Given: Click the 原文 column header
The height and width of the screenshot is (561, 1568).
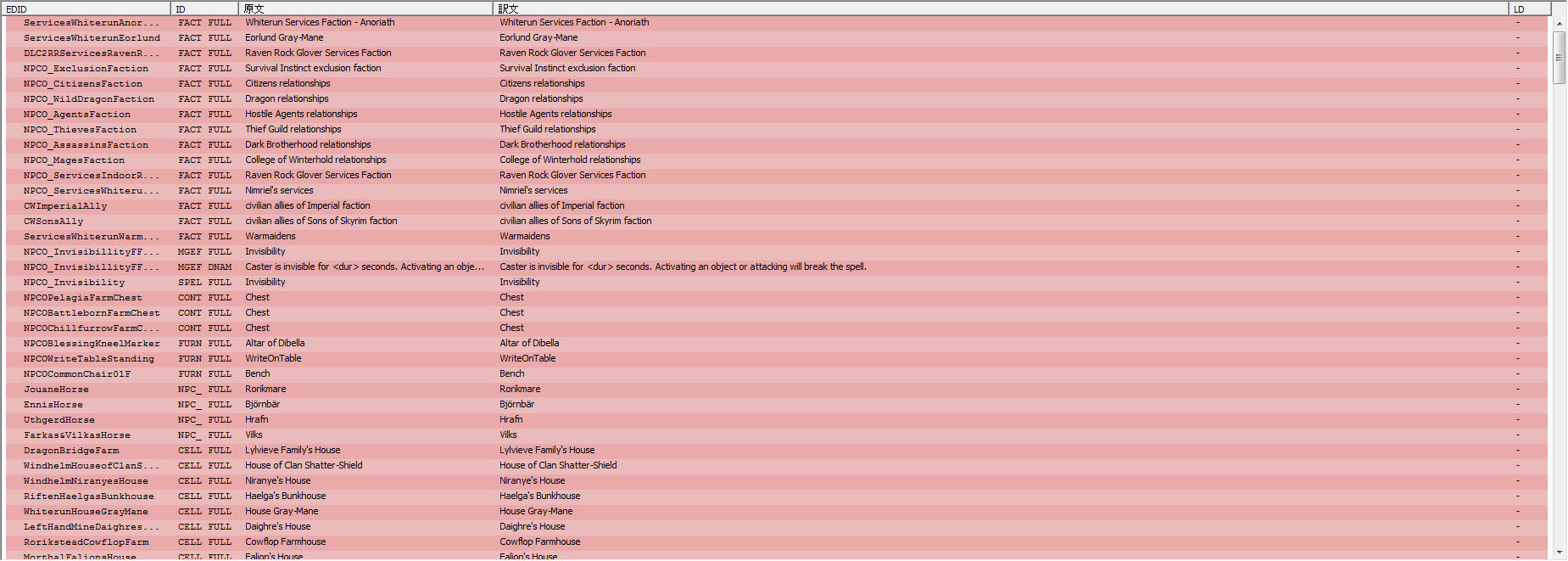Looking at the screenshot, I should point(366,8).
